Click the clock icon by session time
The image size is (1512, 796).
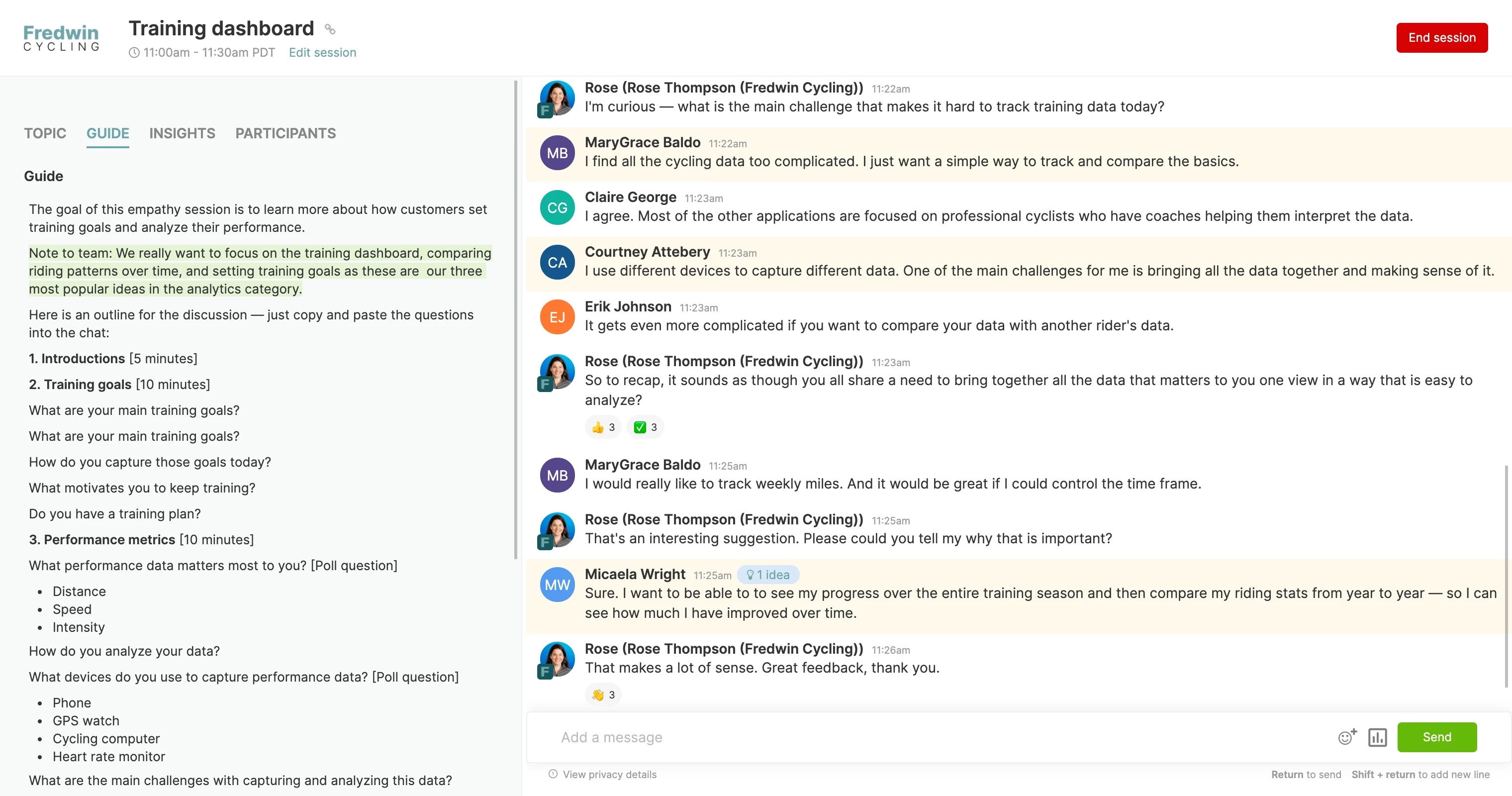click(x=134, y=53)
